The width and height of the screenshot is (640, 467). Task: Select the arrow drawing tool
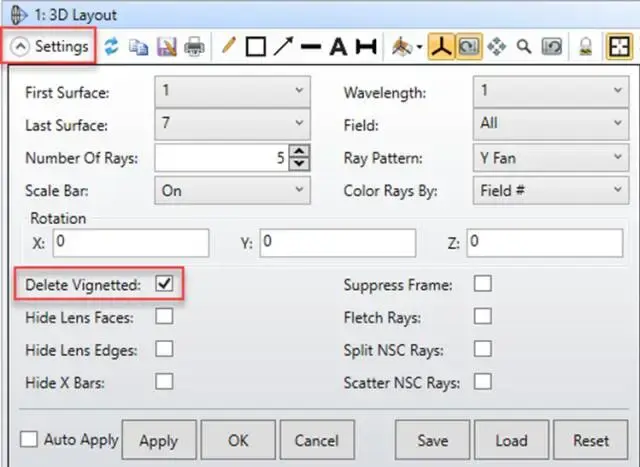(x=283, y=46)
